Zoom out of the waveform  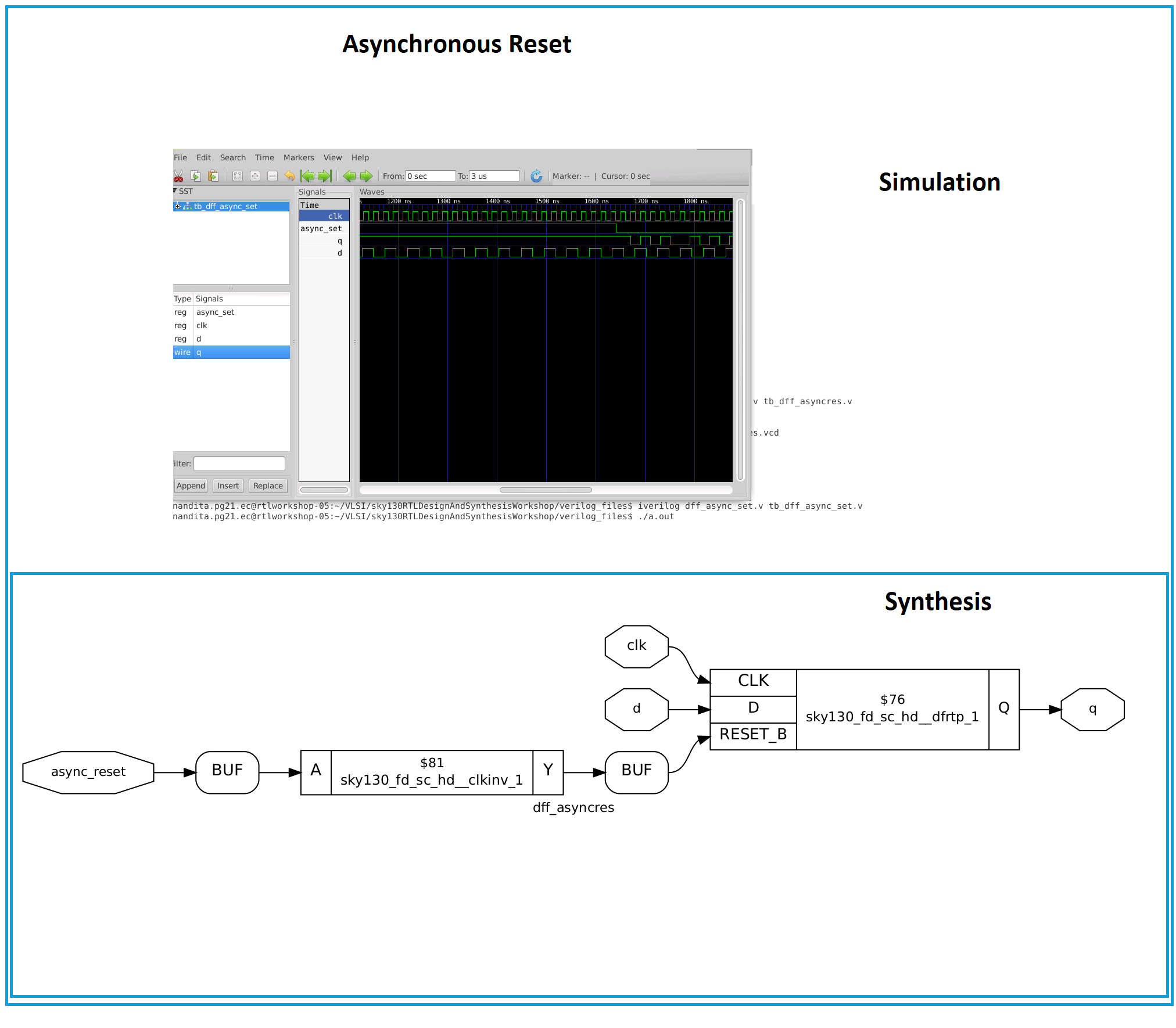point(272,176)
